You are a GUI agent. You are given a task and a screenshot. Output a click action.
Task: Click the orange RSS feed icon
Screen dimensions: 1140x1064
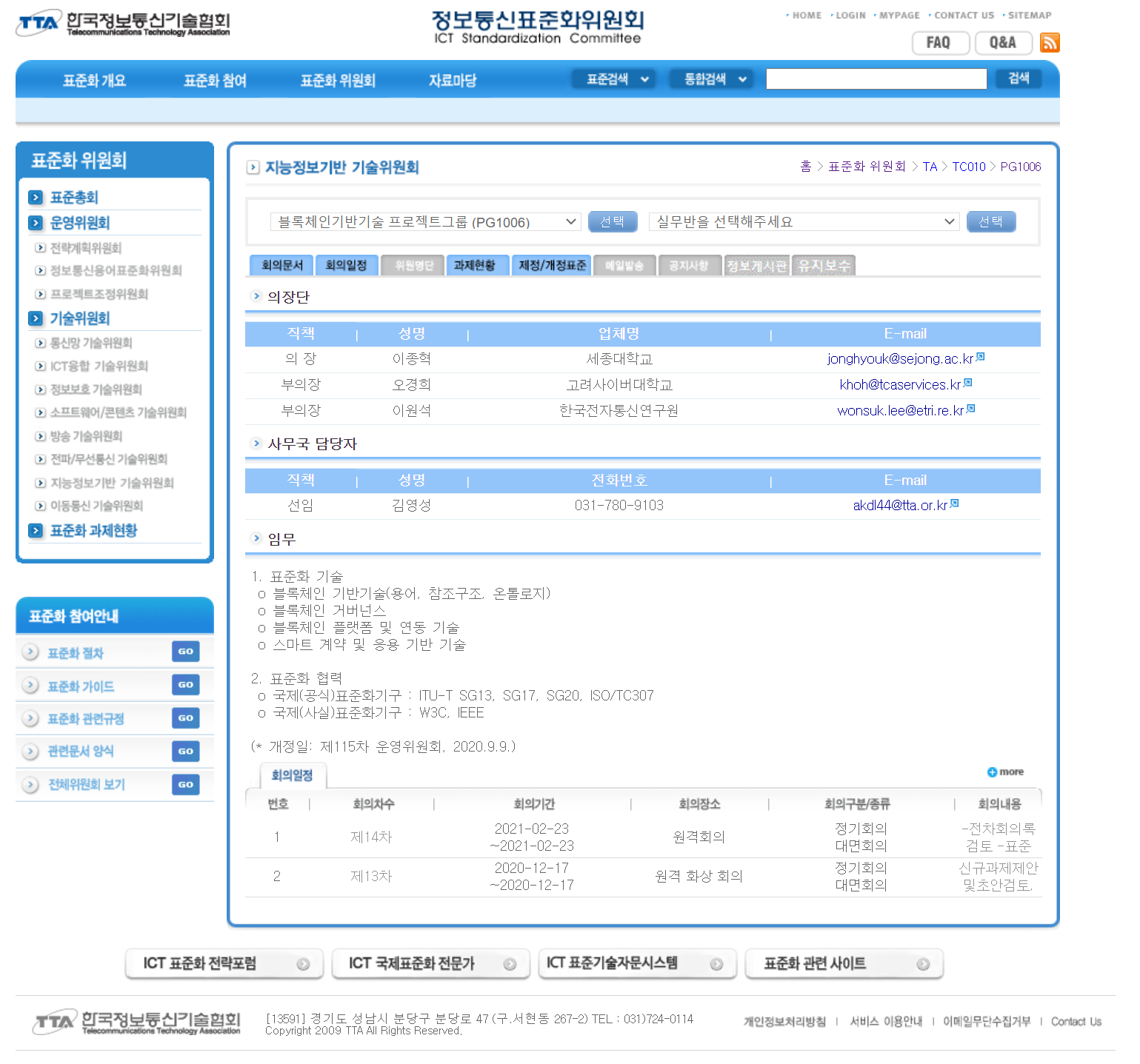(1049, 43)
